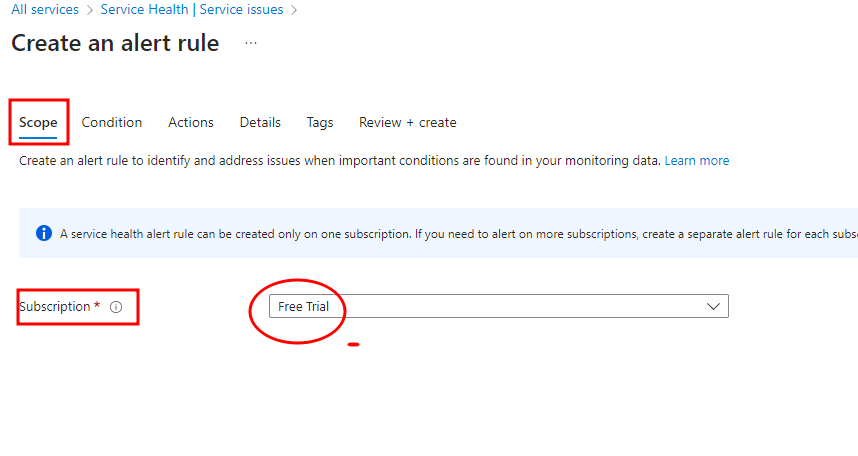Navigate to All services breadcrumb

(44, 10)
